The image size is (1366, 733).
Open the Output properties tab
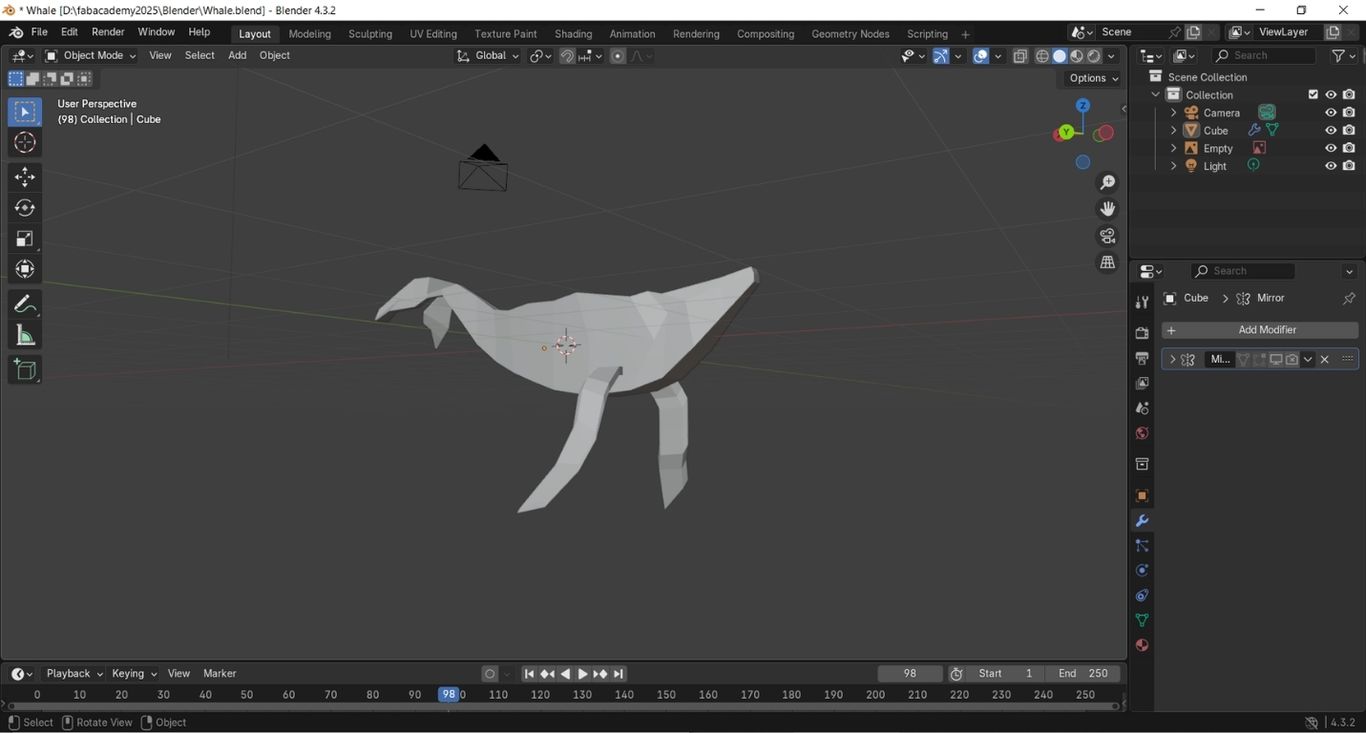1142,358
